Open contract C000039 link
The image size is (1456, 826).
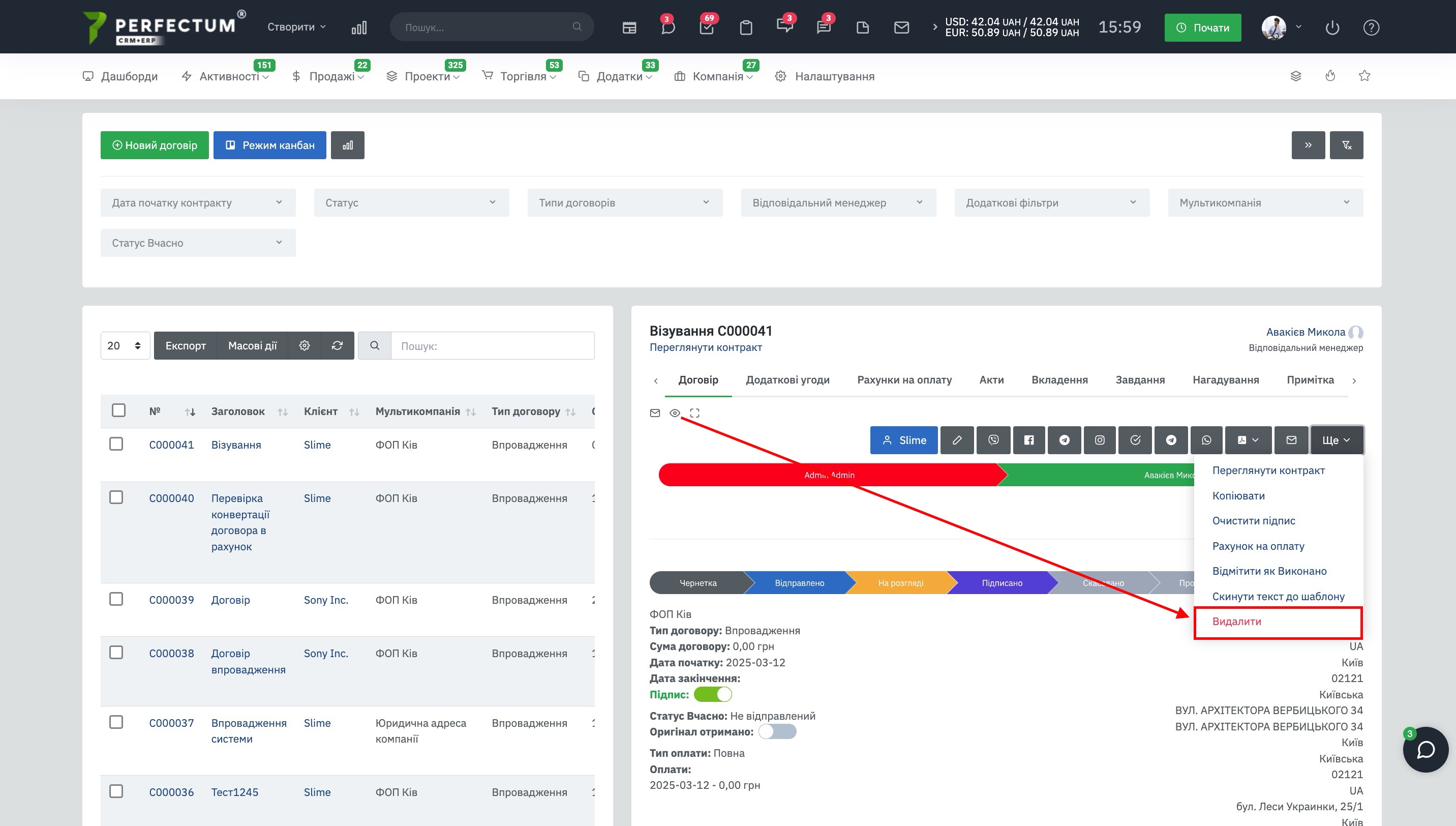(x=171, y=600)
